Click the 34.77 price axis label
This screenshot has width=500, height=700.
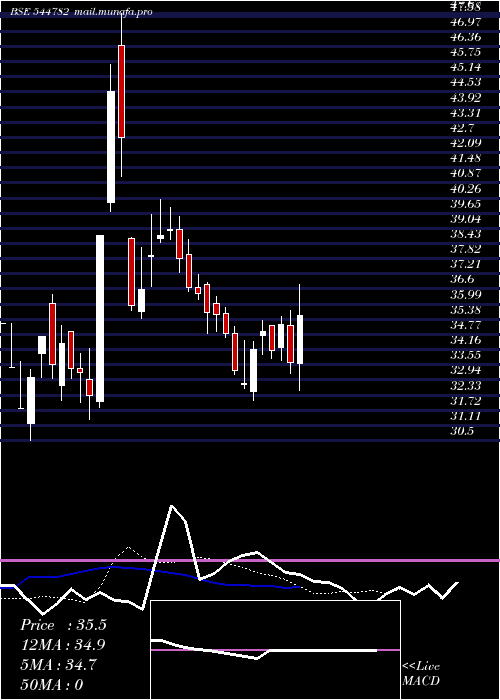[x=465, y=325]
